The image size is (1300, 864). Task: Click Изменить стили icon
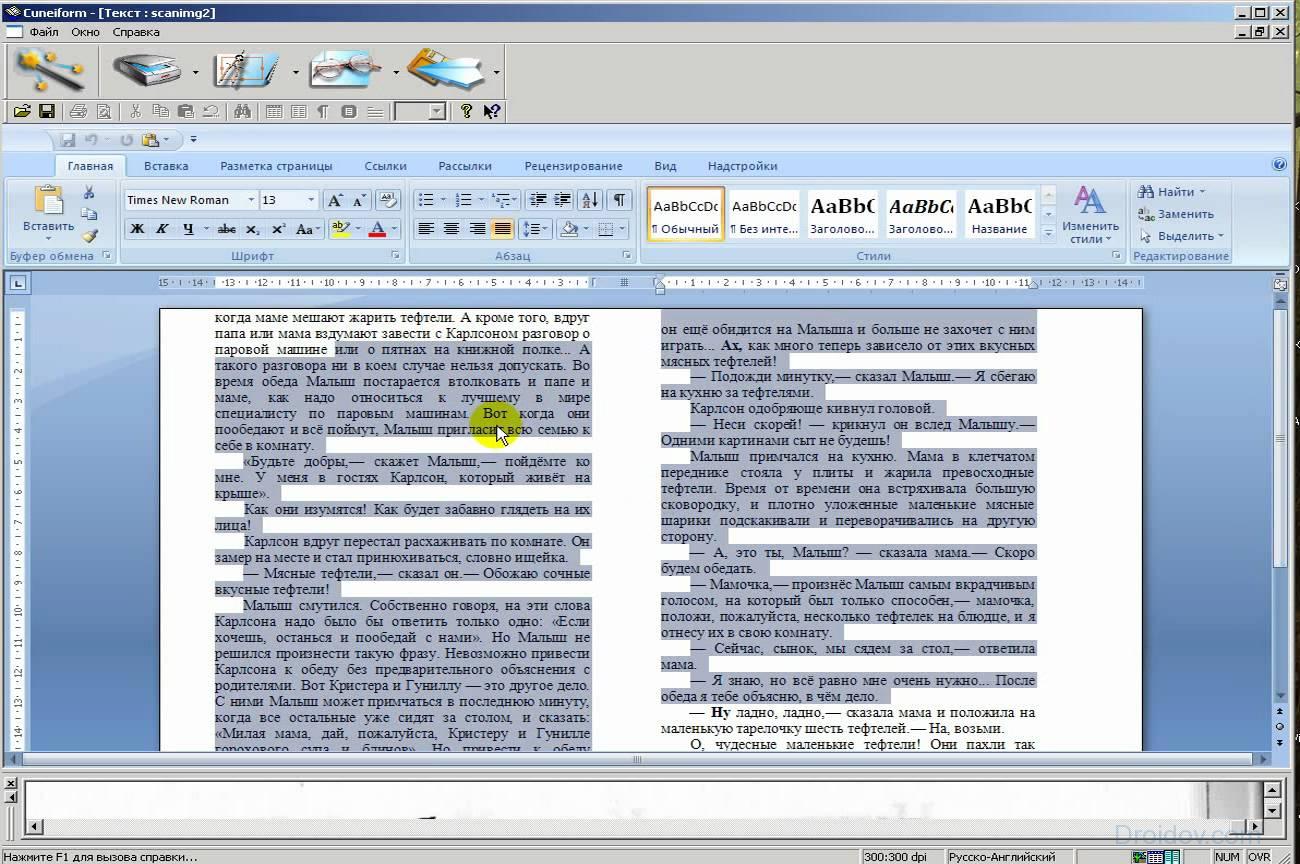(x=1090, y=214)
